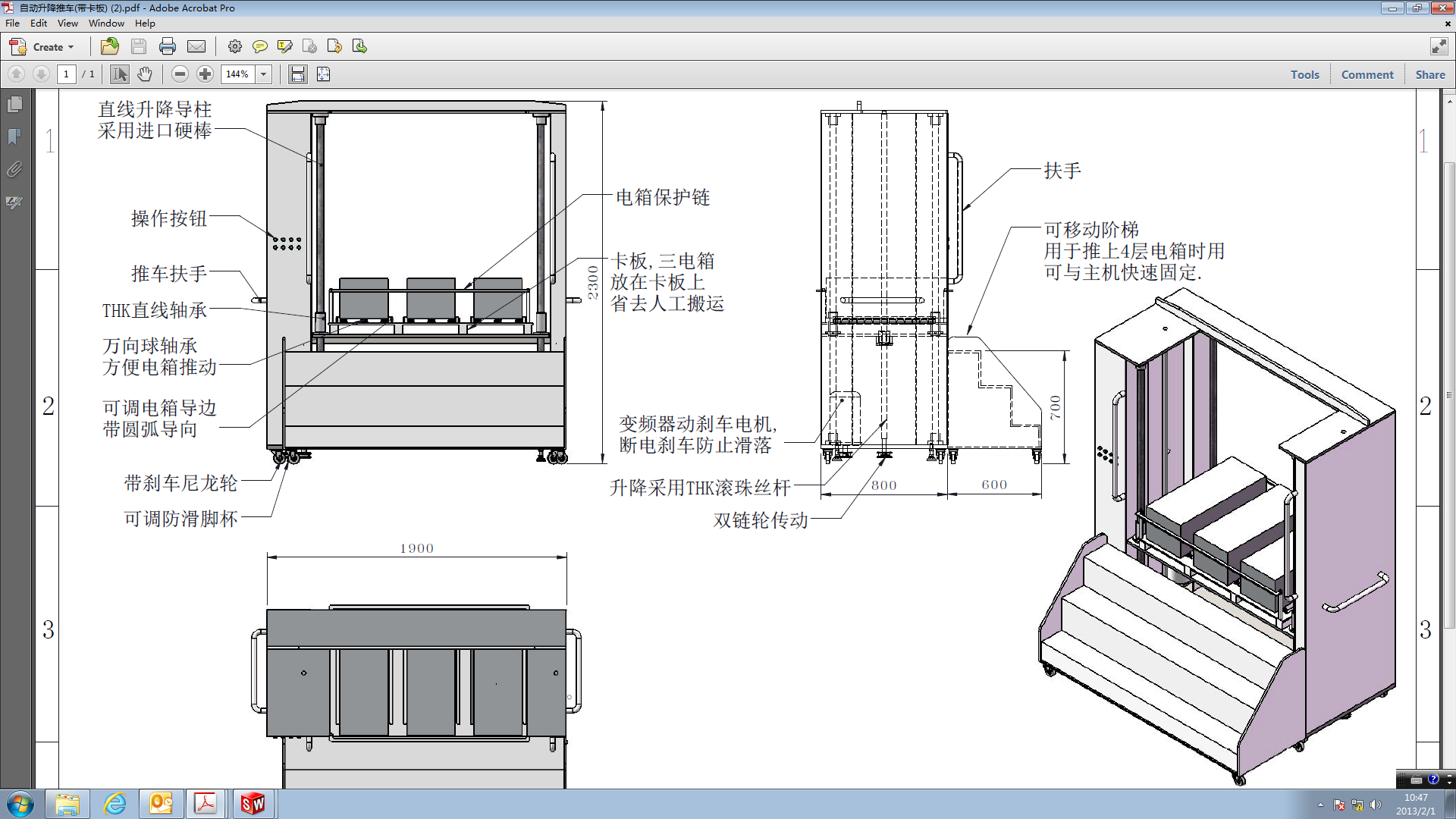
Task: Print the document via the printer icon
Action: (168, 47)
